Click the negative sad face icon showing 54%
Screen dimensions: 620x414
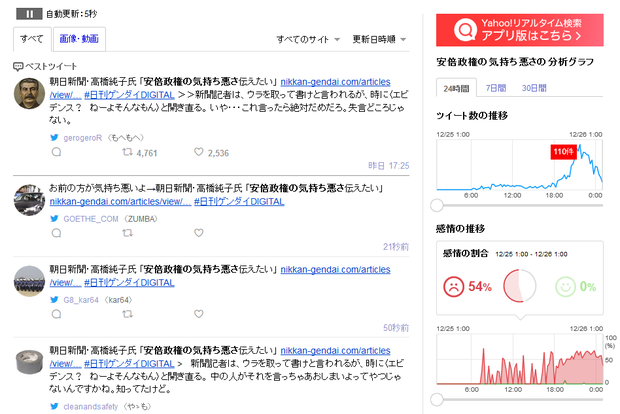[453, 287]
